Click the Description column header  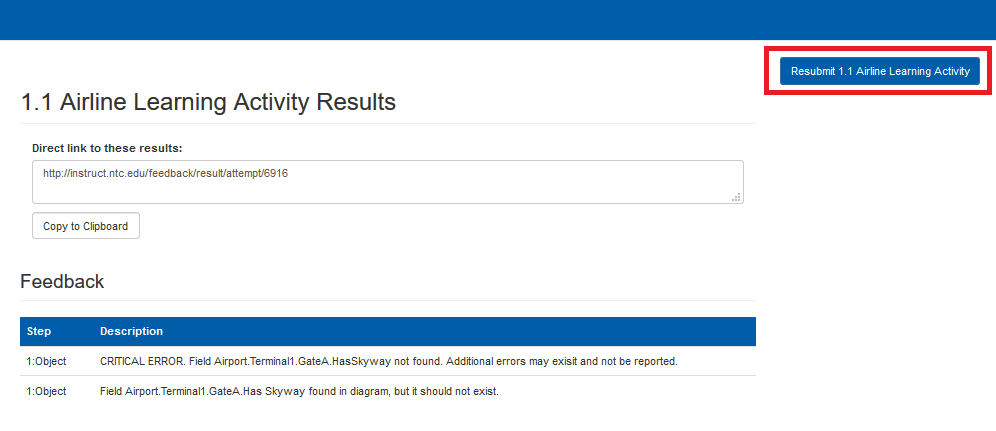[131, 331]
